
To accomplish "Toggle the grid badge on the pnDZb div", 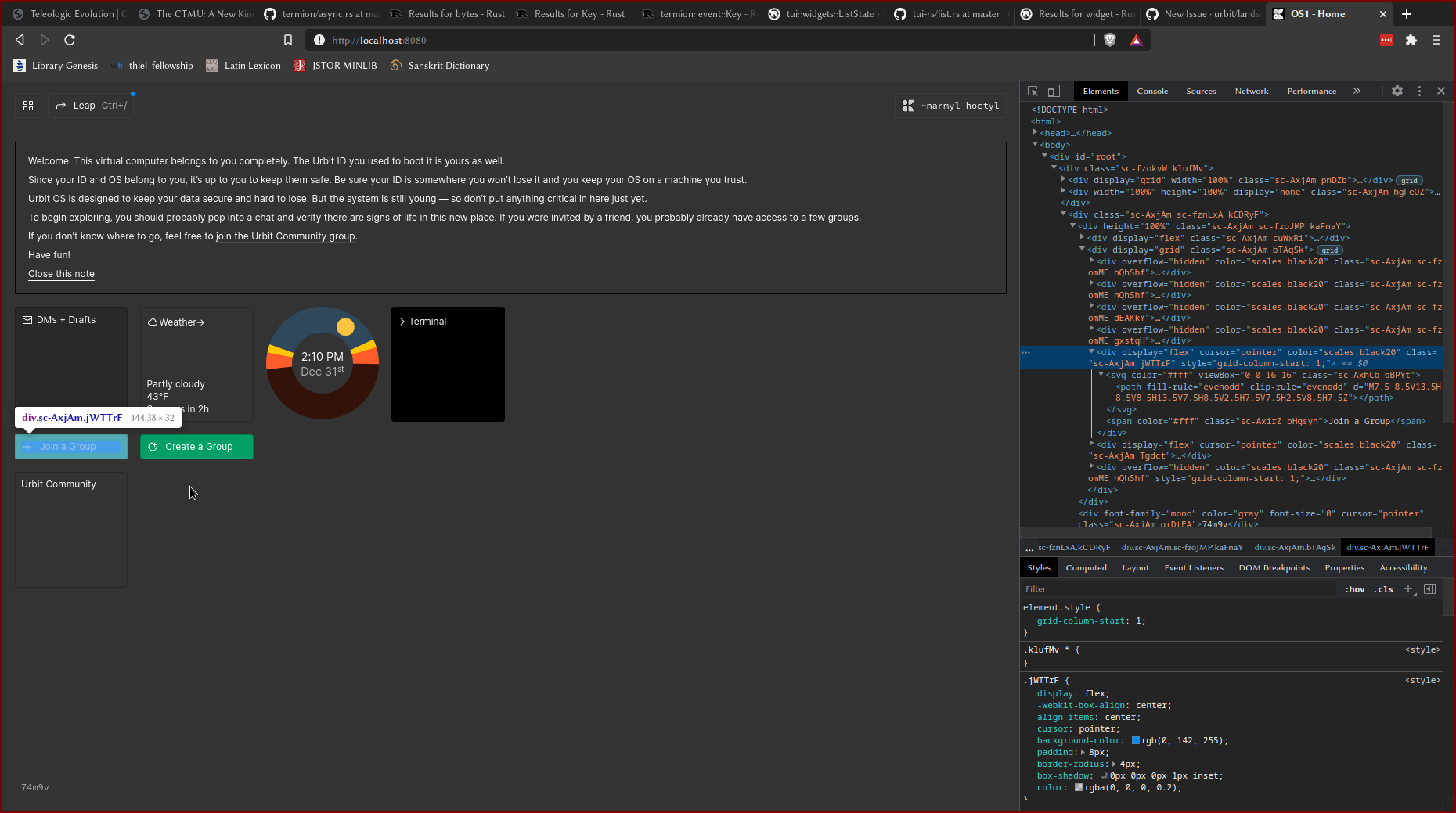I will (1409, 181).
